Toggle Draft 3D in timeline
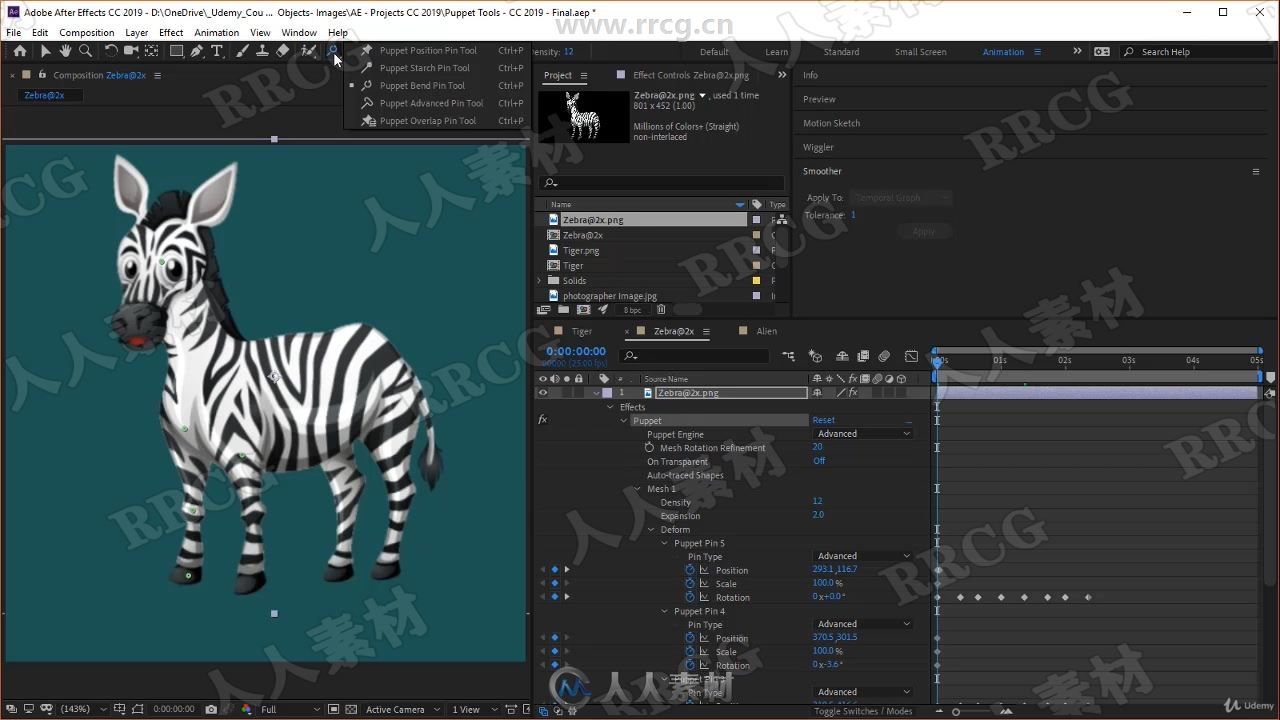This screenshot has width=1280, height=720. click(x=815, y=355)
